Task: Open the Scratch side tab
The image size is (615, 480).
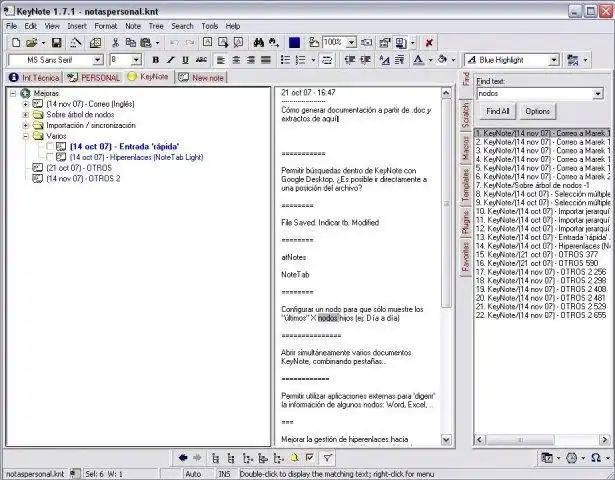Action: click(466, 116)
